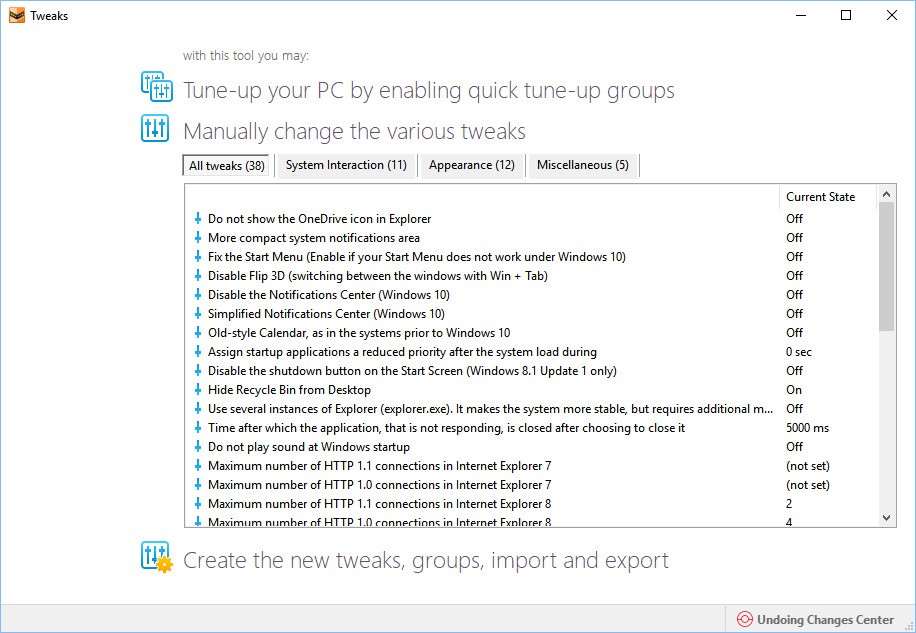Click arrow icon beside Hide Recycle Bin tweak

198,390
